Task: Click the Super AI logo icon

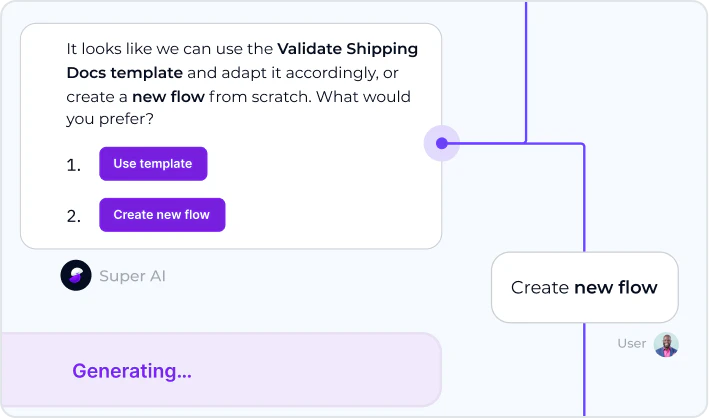Action: point(76,275)
